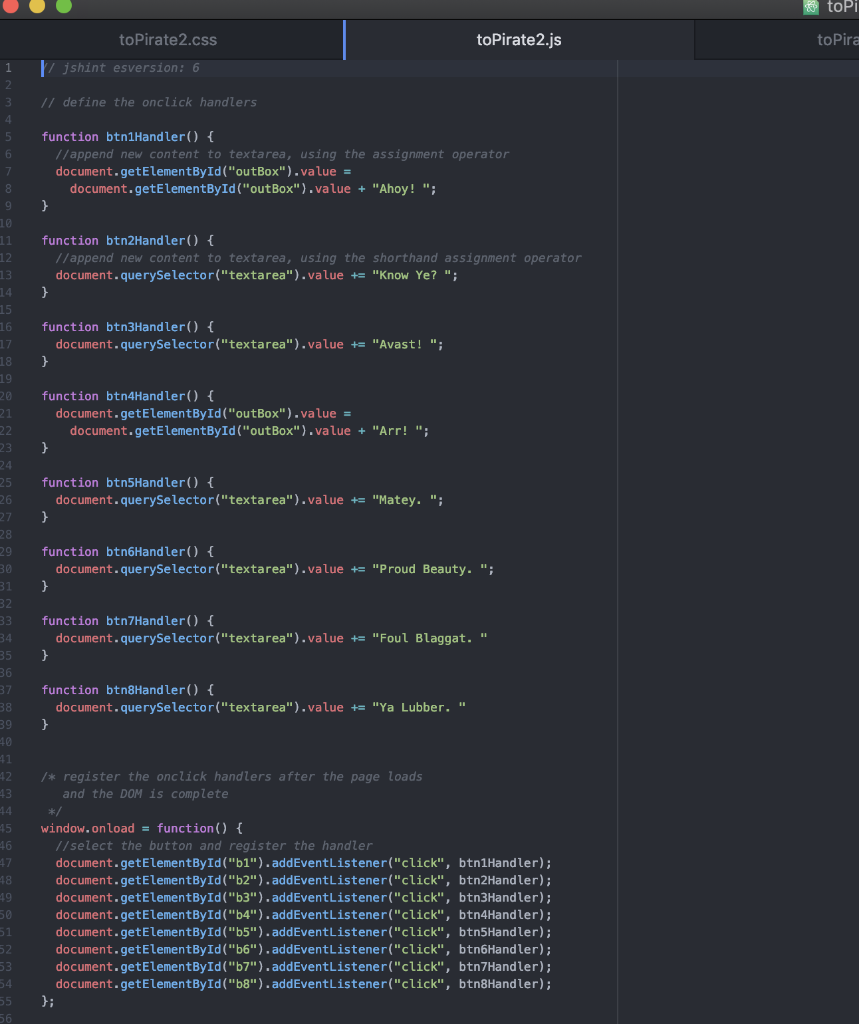
Task: Click the btn7Handler function name
Action: tap(146, 621)
